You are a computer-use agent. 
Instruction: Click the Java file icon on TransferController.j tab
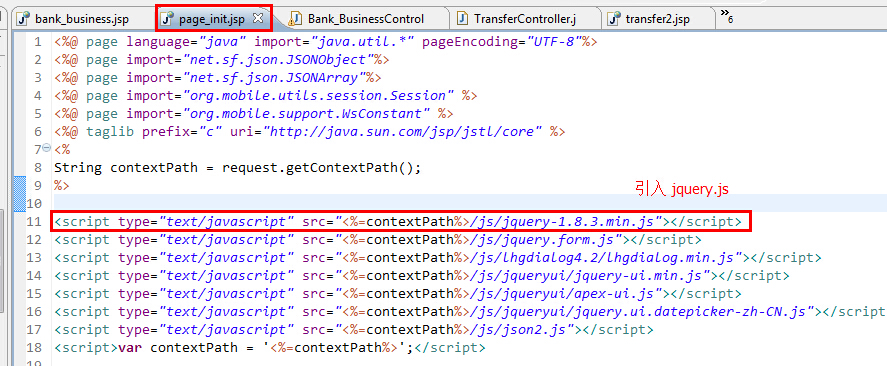pyautogui.click(x=463, y=19)
